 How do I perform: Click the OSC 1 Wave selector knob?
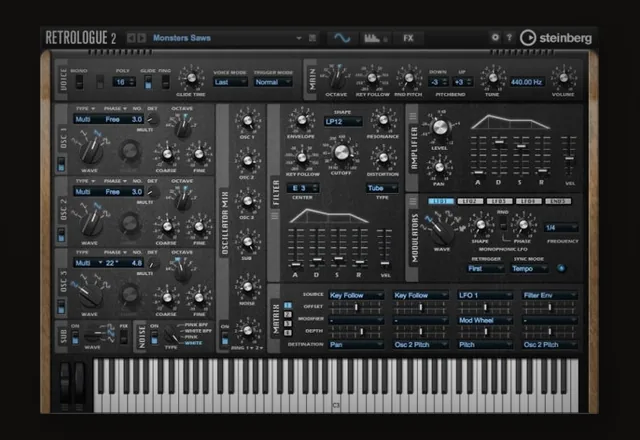click(x=91, y=151)
